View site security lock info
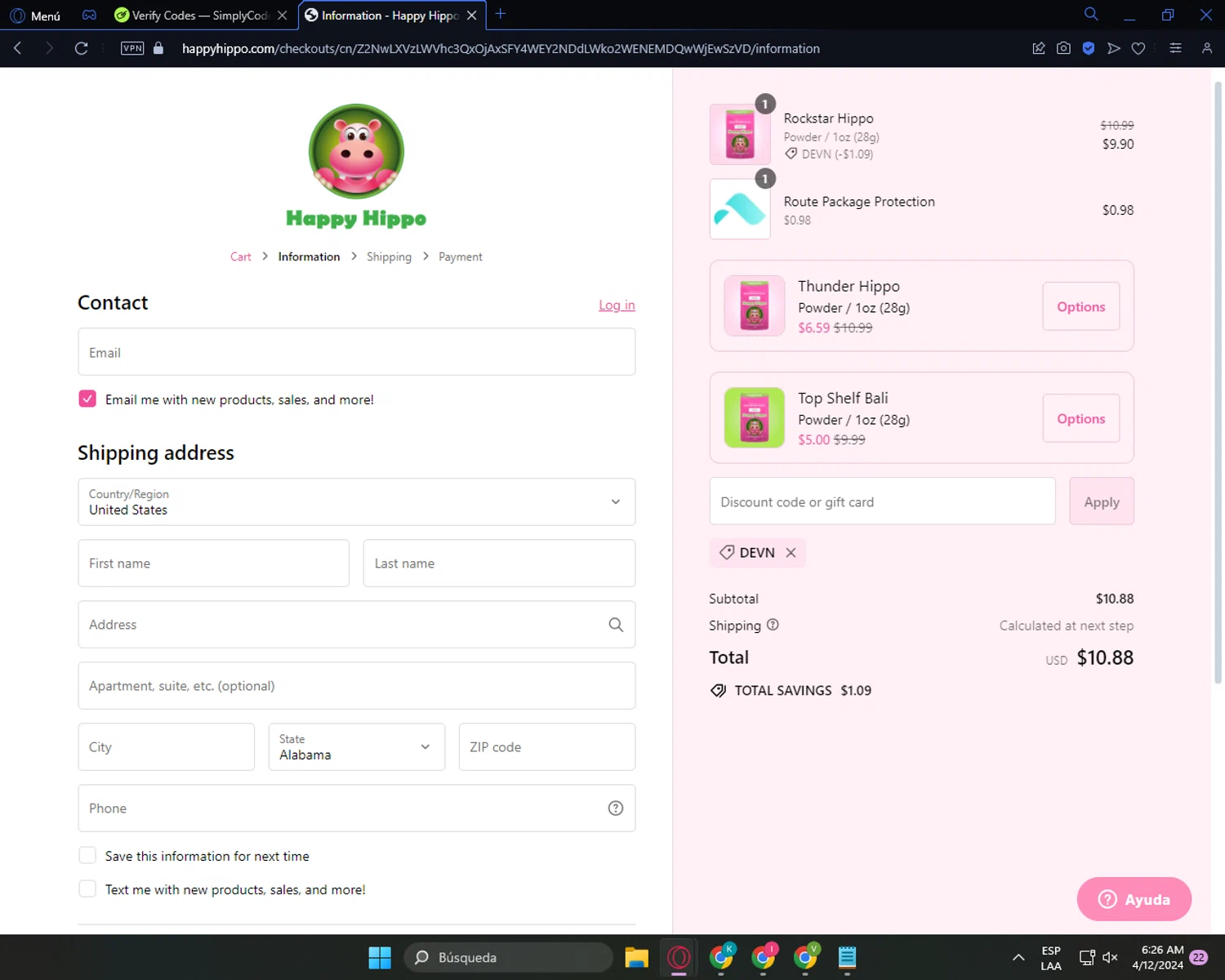This screenshot has width=1225, height=980. coord(158,48)
